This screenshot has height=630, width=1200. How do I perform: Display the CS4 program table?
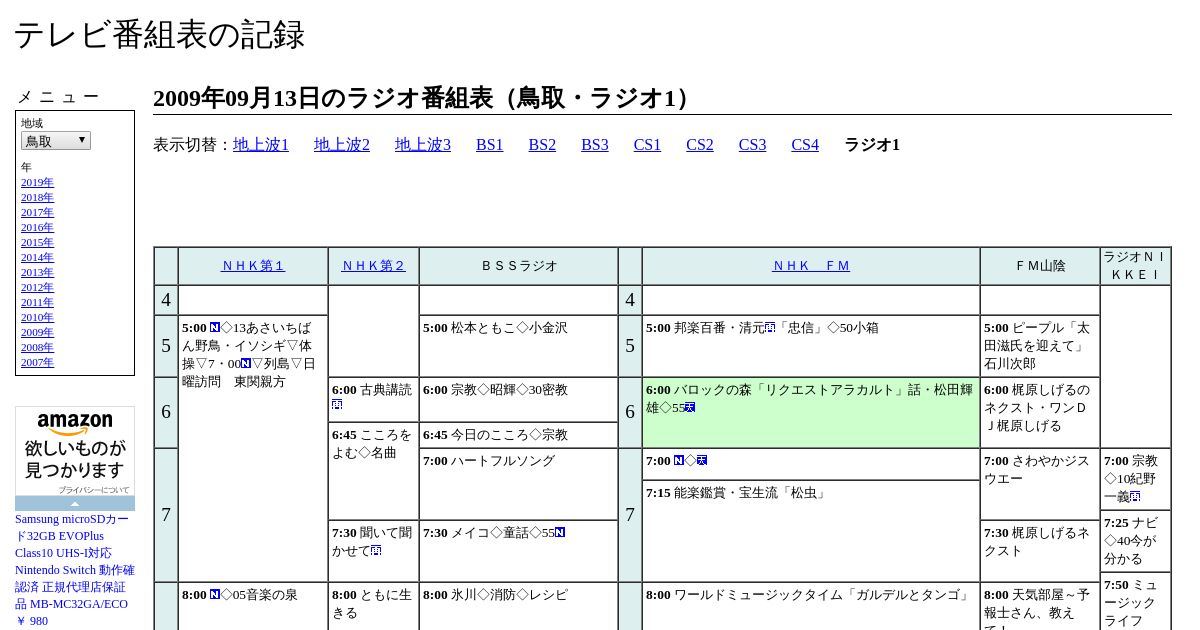coord(805,145)
